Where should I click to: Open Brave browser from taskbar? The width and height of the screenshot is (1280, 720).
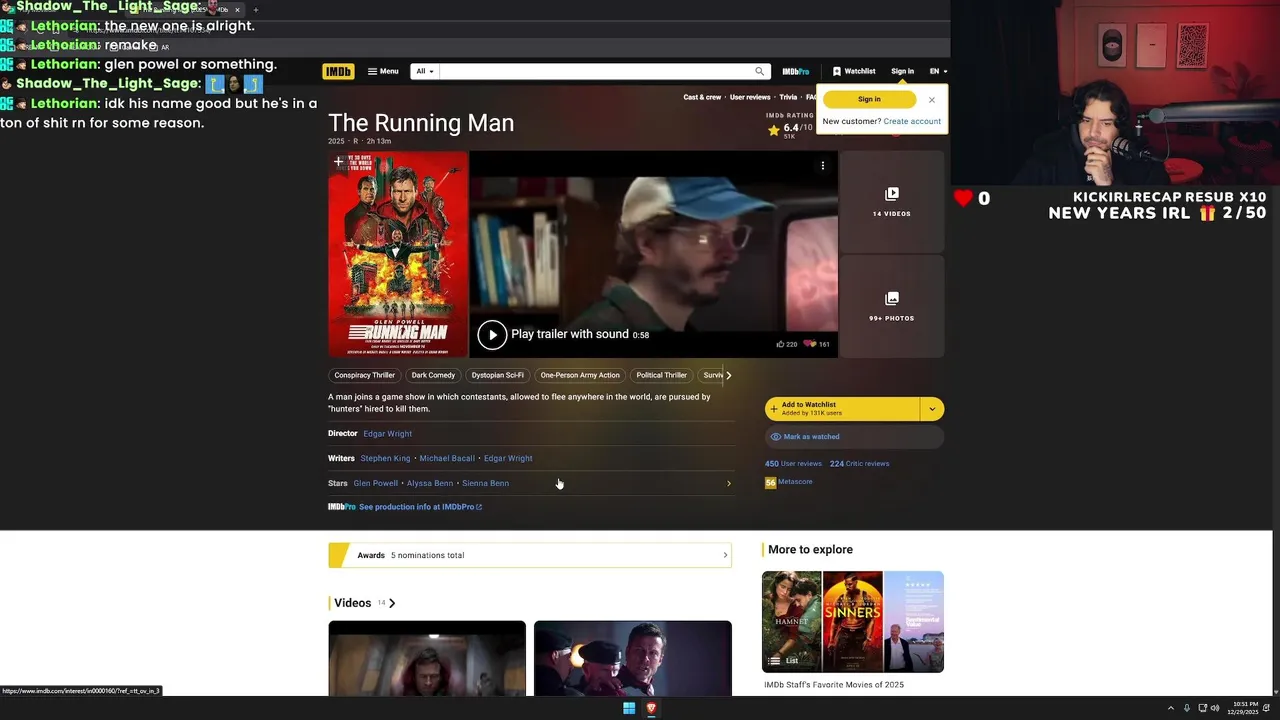(651, 708)
